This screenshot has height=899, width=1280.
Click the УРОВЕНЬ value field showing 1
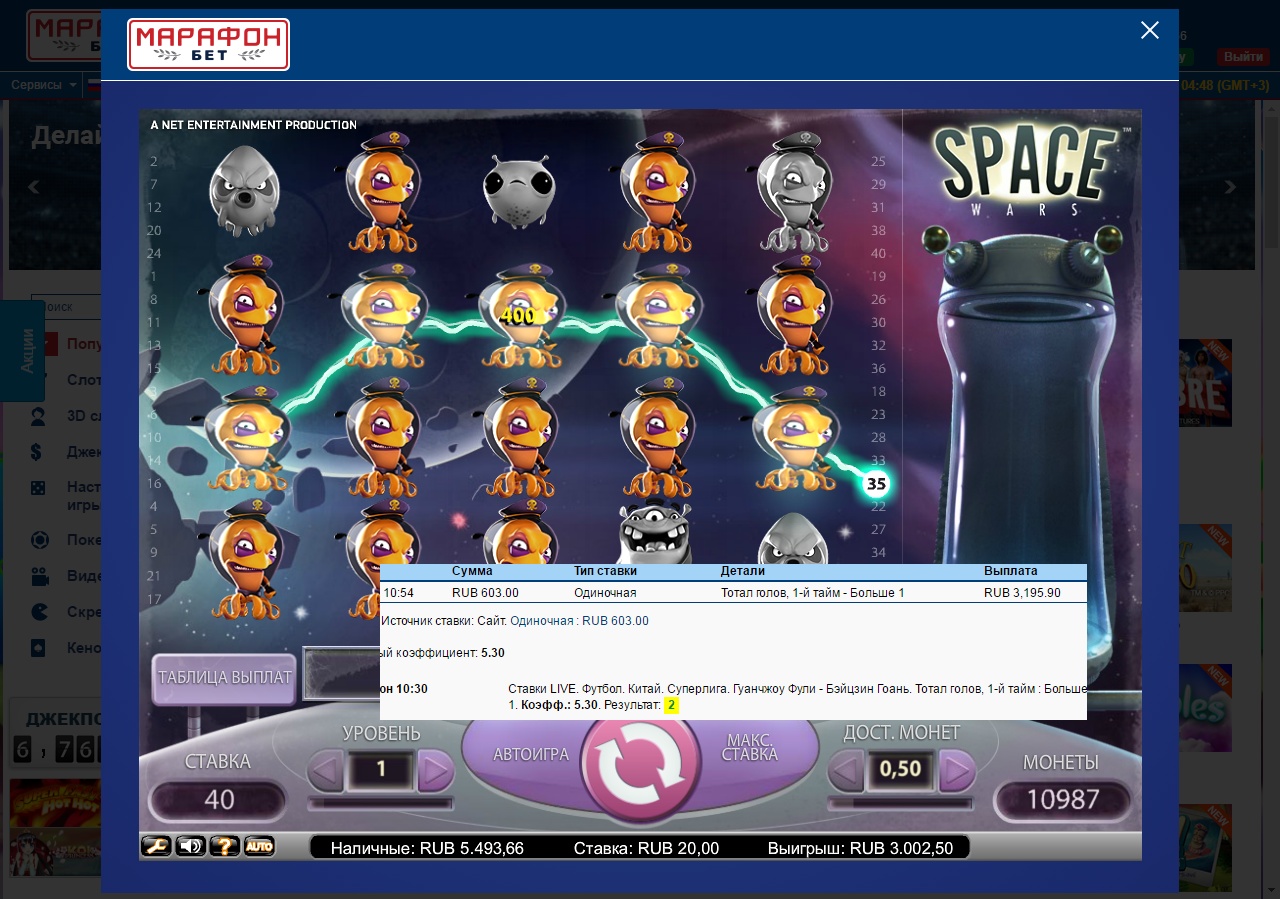381,771
